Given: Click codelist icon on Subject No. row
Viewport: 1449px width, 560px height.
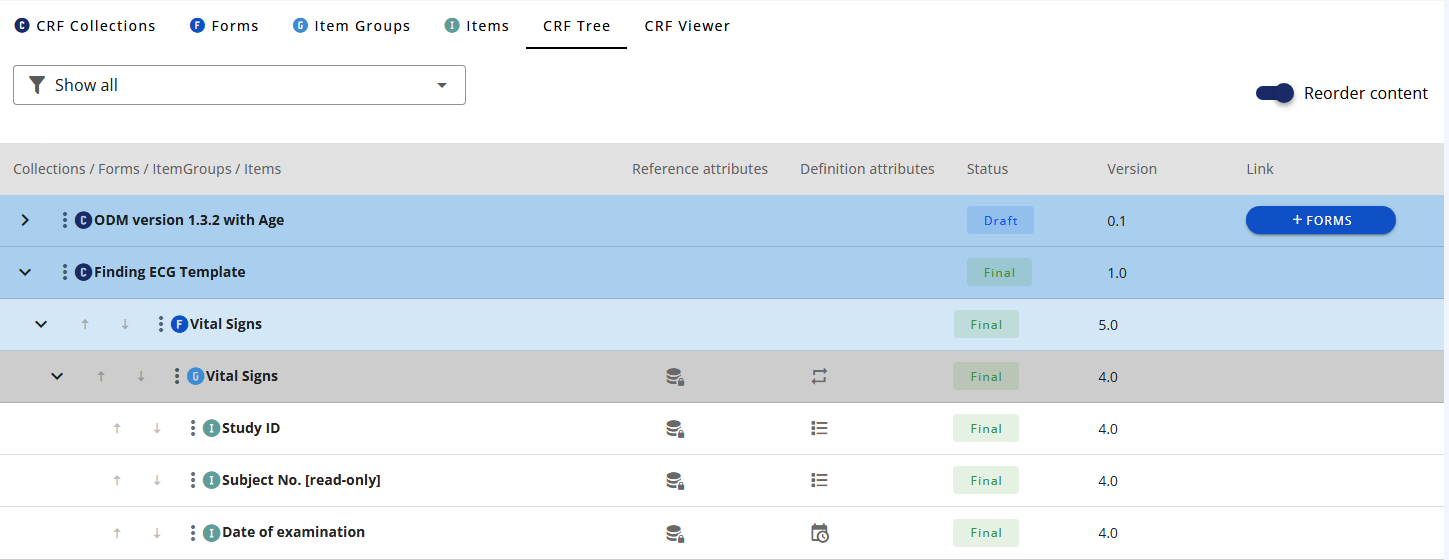Looking at the screenshot, I should pos(819,481).
